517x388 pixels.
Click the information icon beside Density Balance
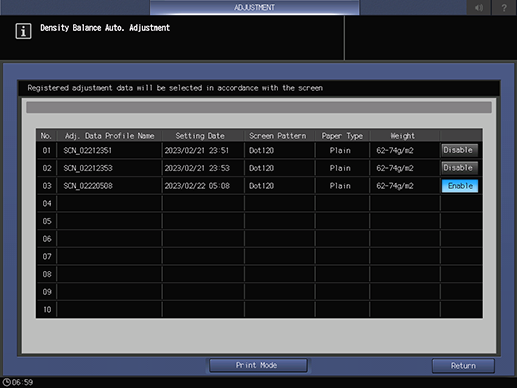click(x=23, y=31)
